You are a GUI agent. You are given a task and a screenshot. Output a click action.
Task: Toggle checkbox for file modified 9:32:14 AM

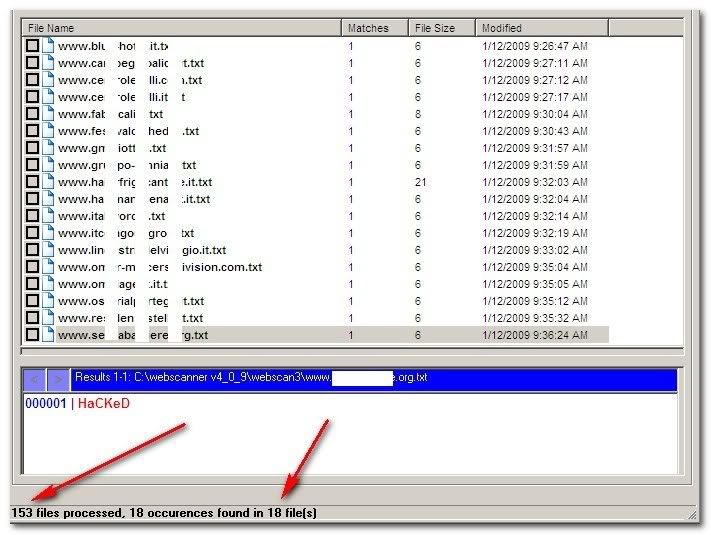[32, 216]
